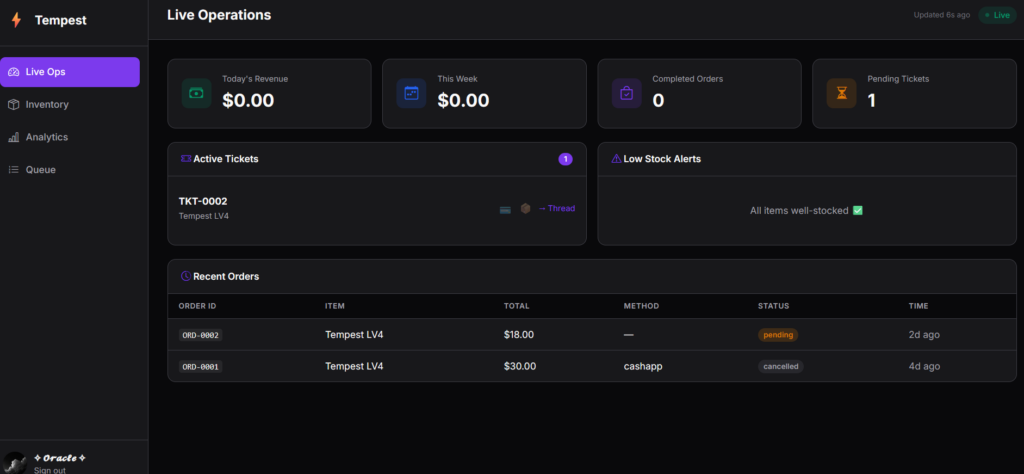
Task: Click the credit card icon on TKT-0002
Action: coord(505,210)
